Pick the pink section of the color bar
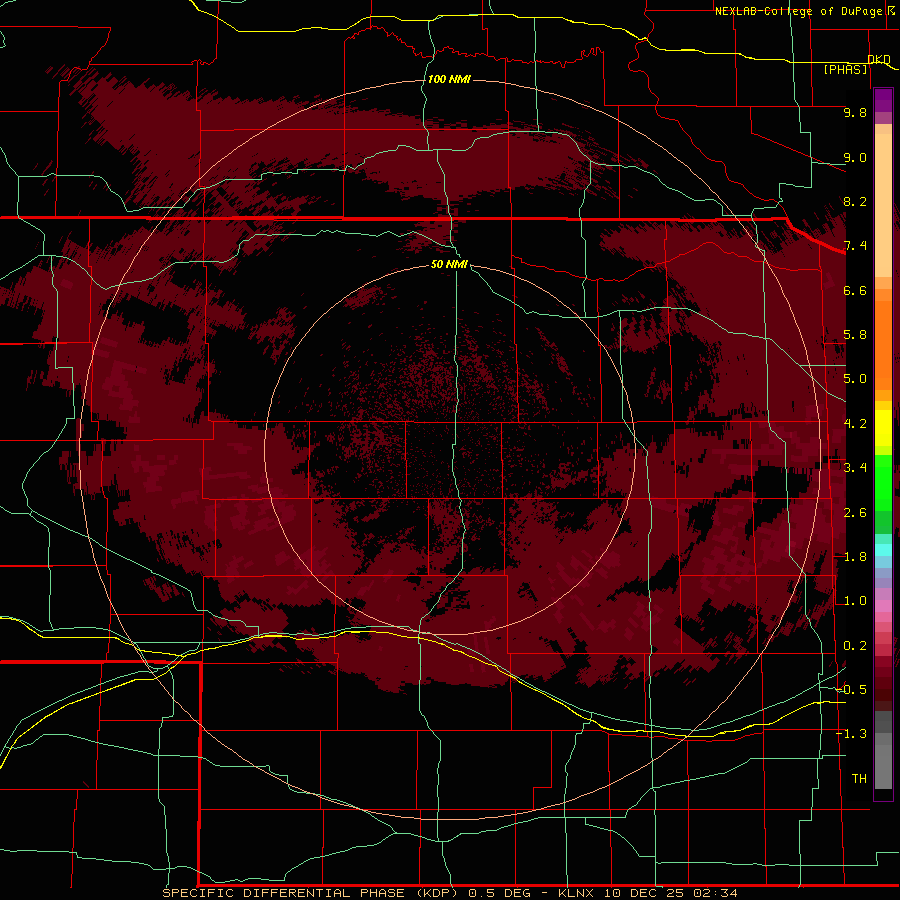Image resolution: width=900 pixels, height=900 pixels. [x=883, y=606]
